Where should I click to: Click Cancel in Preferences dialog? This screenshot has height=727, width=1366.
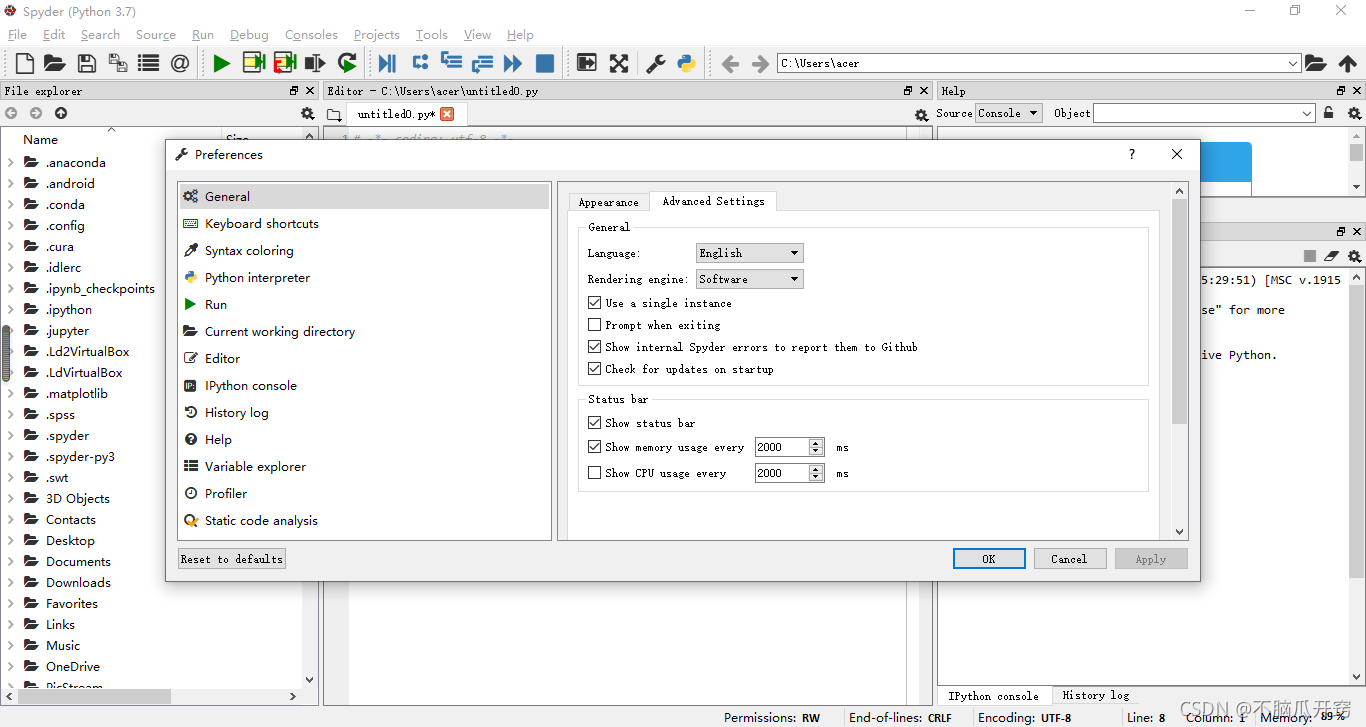[1069, 559]
